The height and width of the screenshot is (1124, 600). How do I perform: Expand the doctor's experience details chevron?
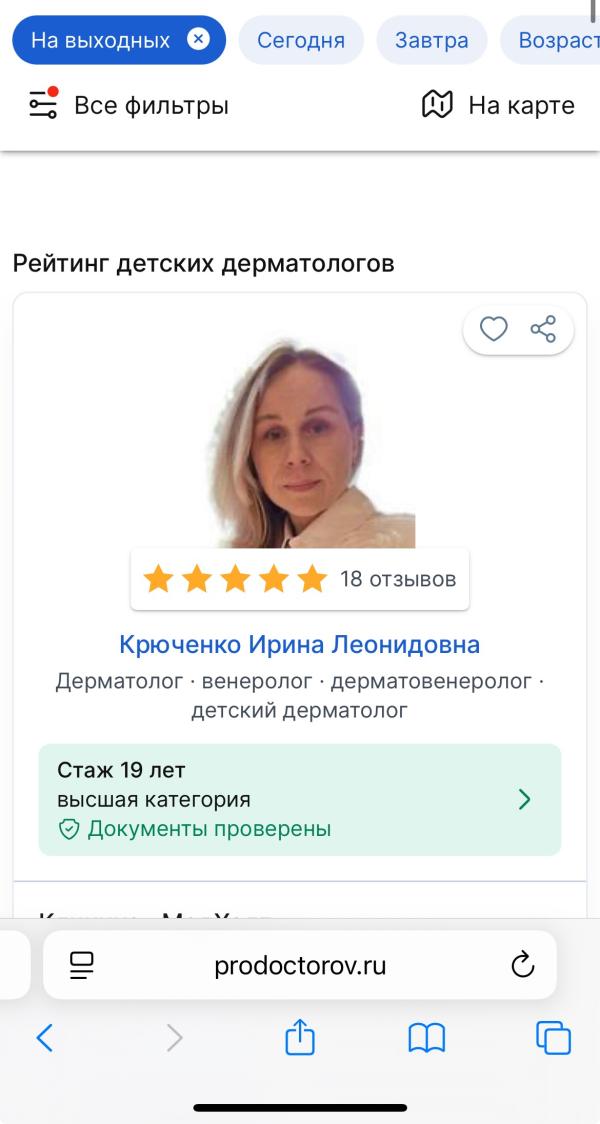pos(524,799)
